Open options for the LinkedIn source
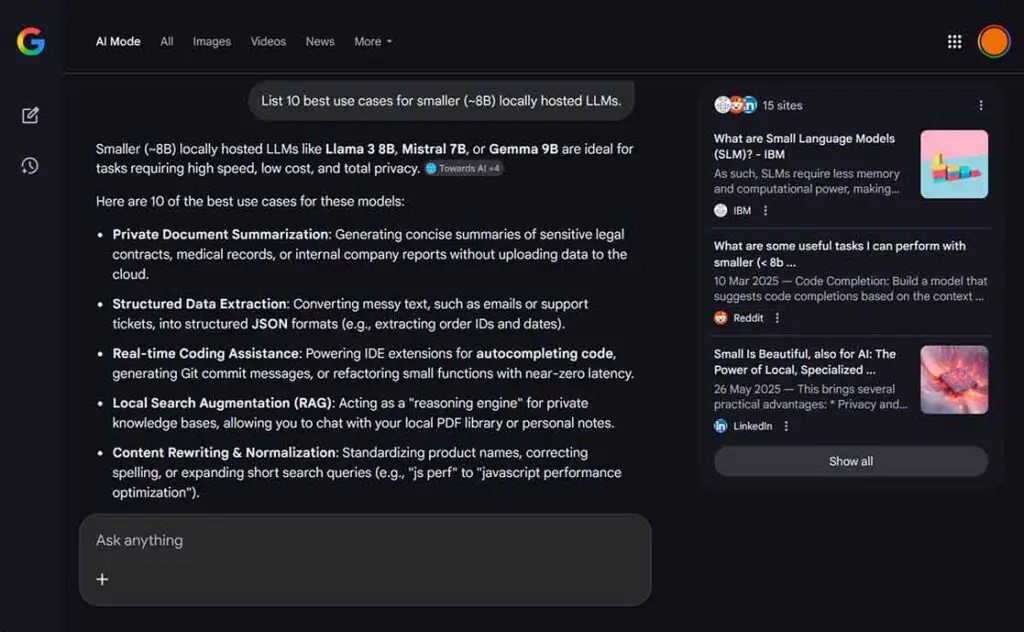This screenshot has height=632, width=1024. tap(786, 426)
